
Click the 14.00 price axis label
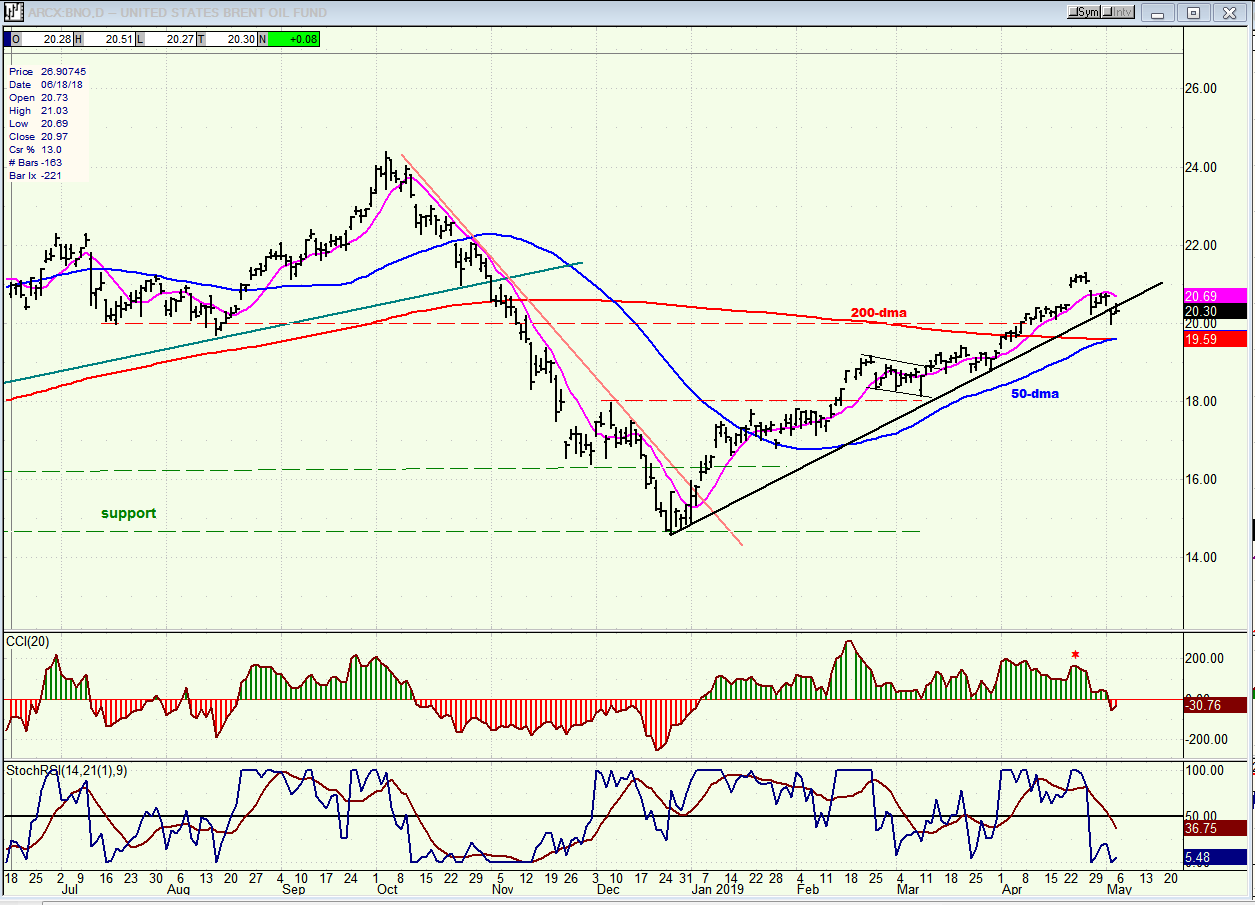coord(1200,558)
